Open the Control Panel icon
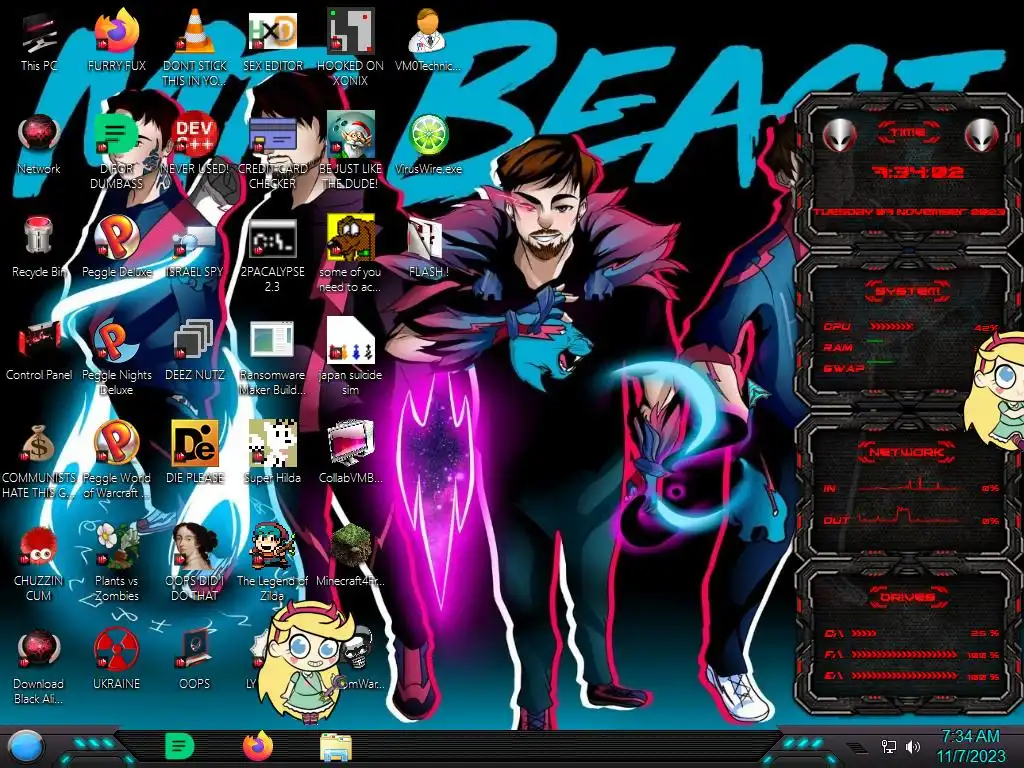Image resolution: width=1024 pixels, height=768 pixels. 39,350
